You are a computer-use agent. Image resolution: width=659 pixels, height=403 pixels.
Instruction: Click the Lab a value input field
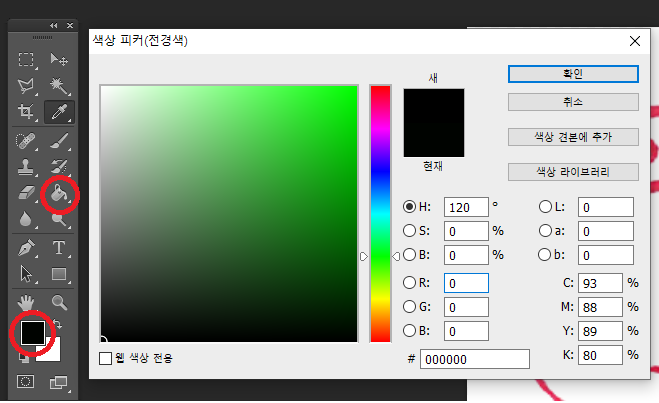tap(606, 231)
